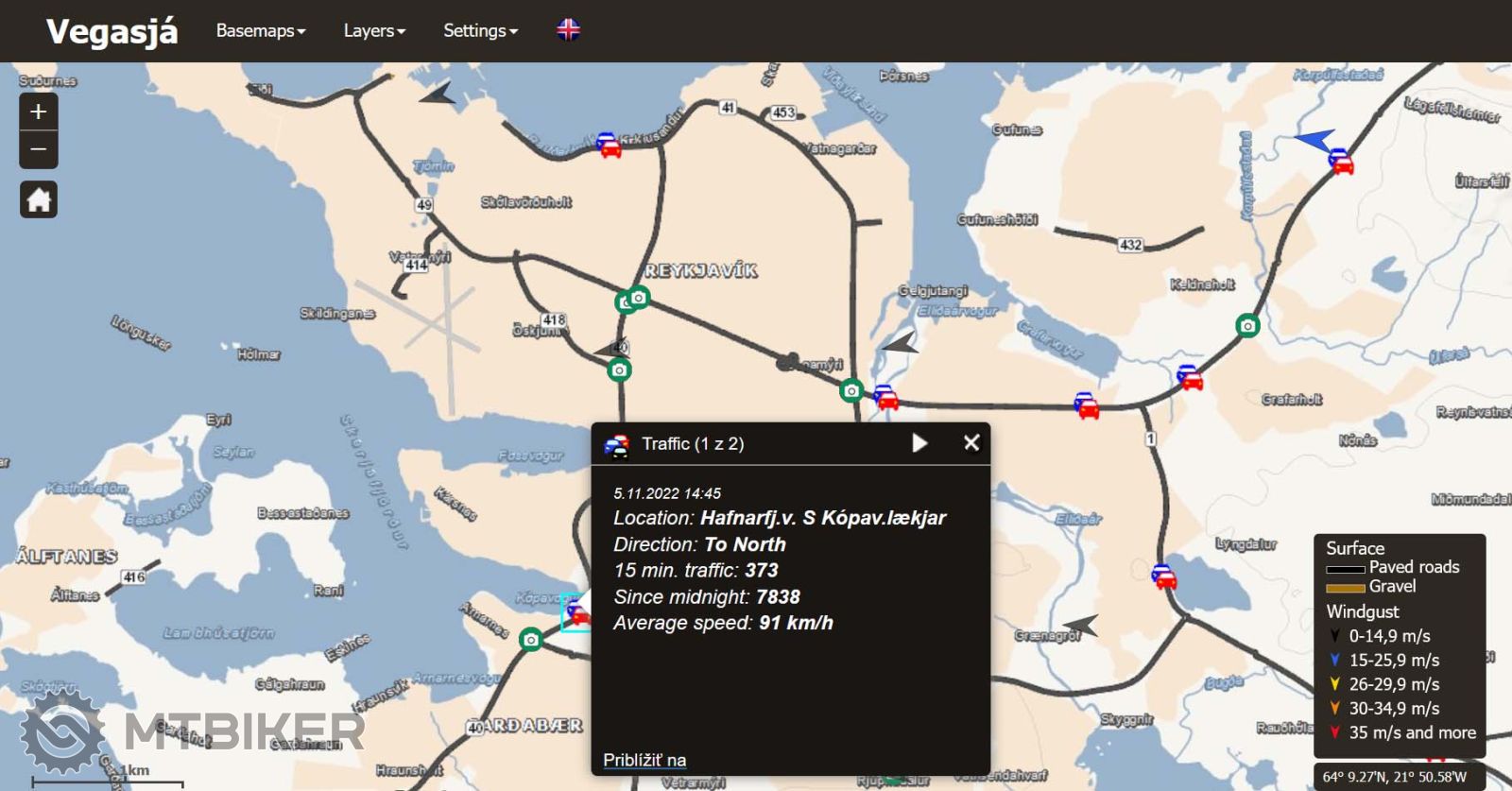This screenshot has width=1512, height=791.
Task: Click the Priblížiť na link
Action: pyautogui.click(x=644, y=760)
